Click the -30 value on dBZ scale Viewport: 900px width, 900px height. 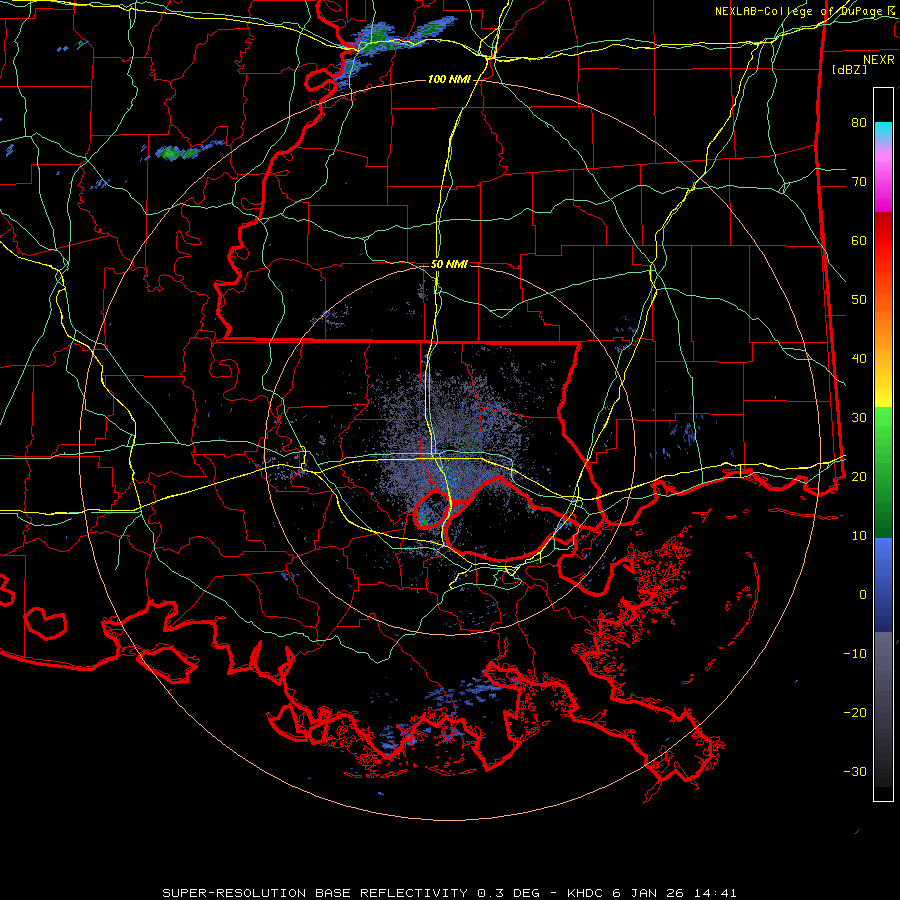click(x=855, y=771)
